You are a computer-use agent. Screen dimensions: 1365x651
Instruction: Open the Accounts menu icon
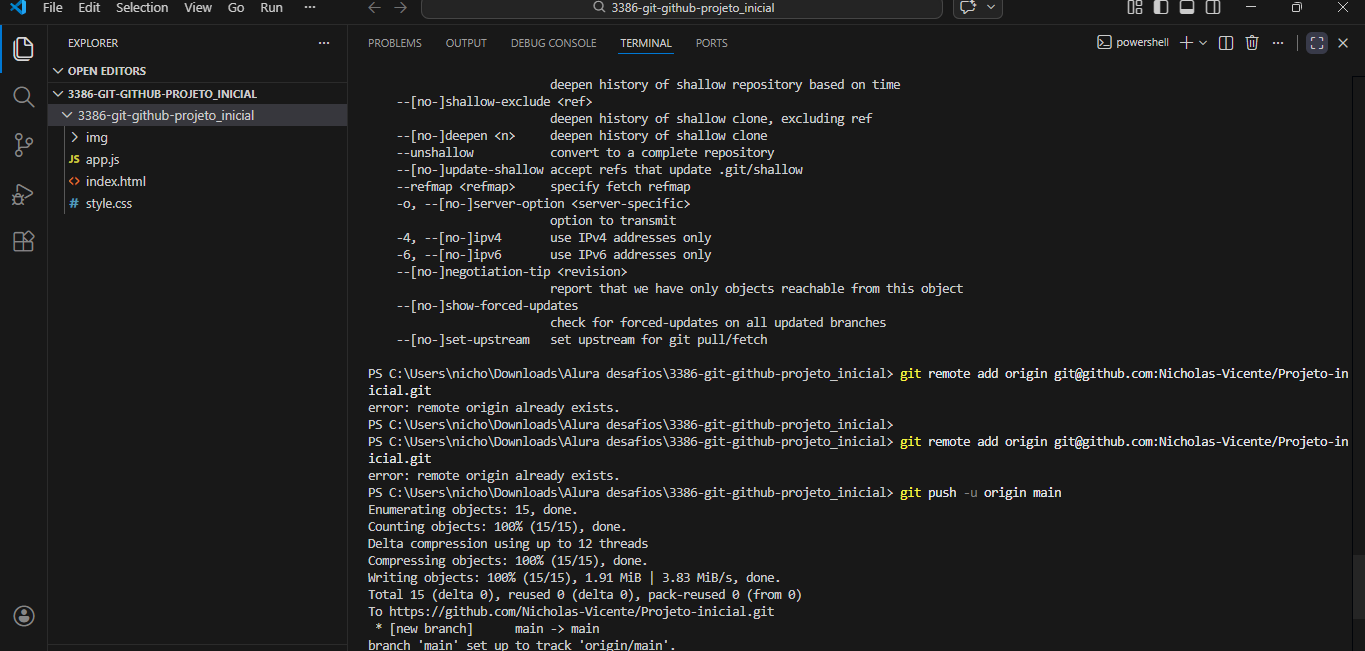pos(24,616)
